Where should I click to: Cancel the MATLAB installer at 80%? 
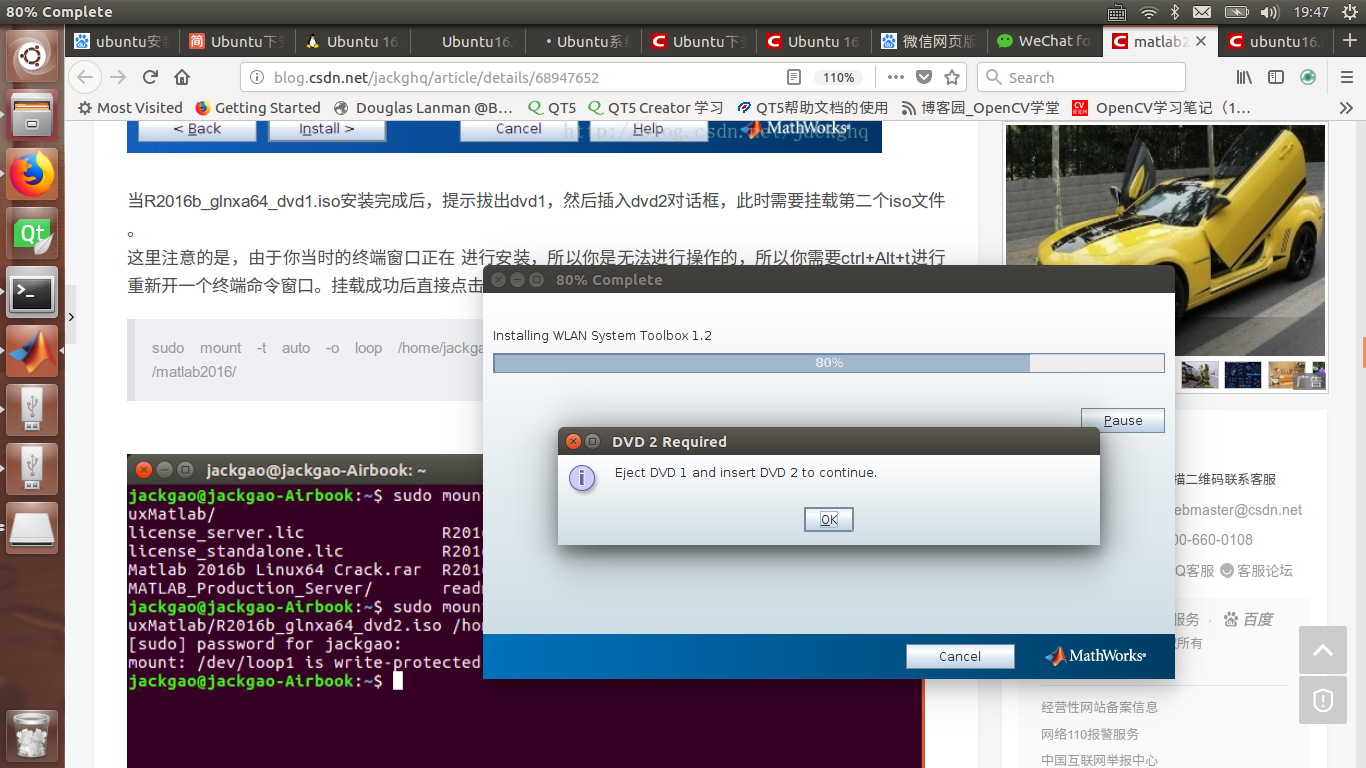click(x=960, y=656)
